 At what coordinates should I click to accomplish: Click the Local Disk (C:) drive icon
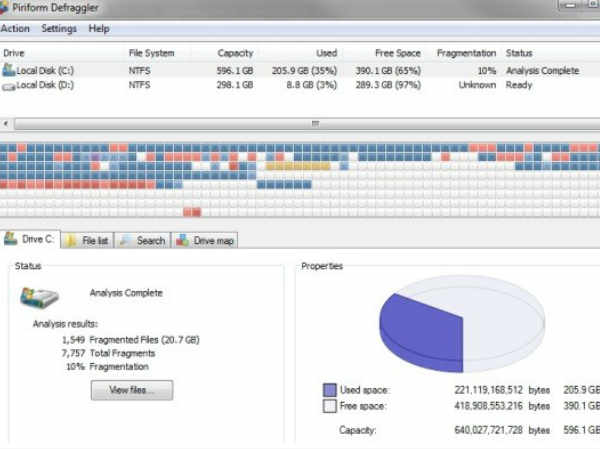pos(8,70)
